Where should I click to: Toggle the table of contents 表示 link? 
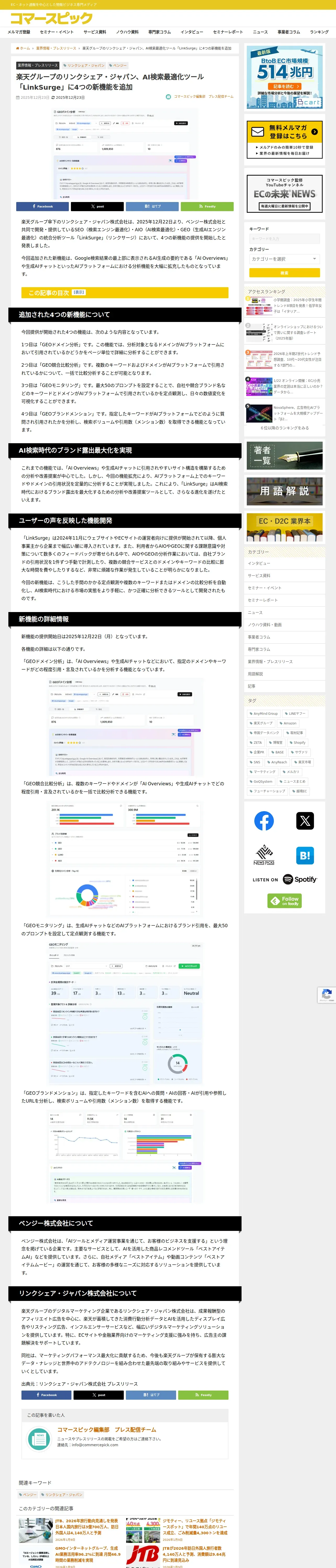tap(79, 293)
